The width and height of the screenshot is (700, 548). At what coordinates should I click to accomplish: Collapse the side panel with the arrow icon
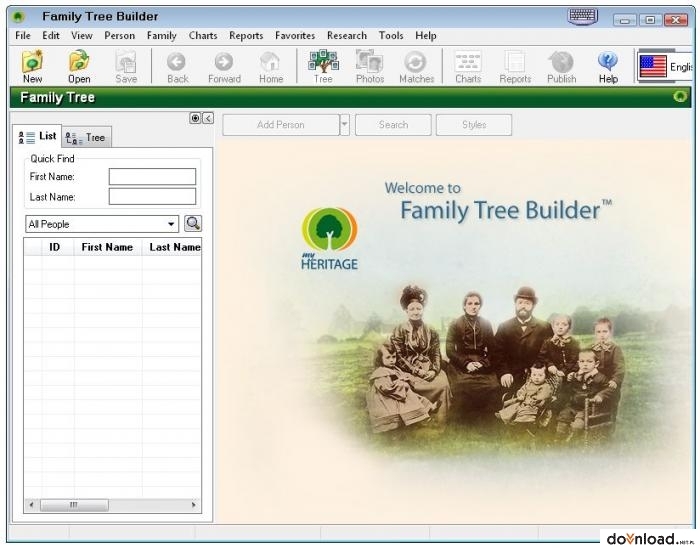[208, 118]
